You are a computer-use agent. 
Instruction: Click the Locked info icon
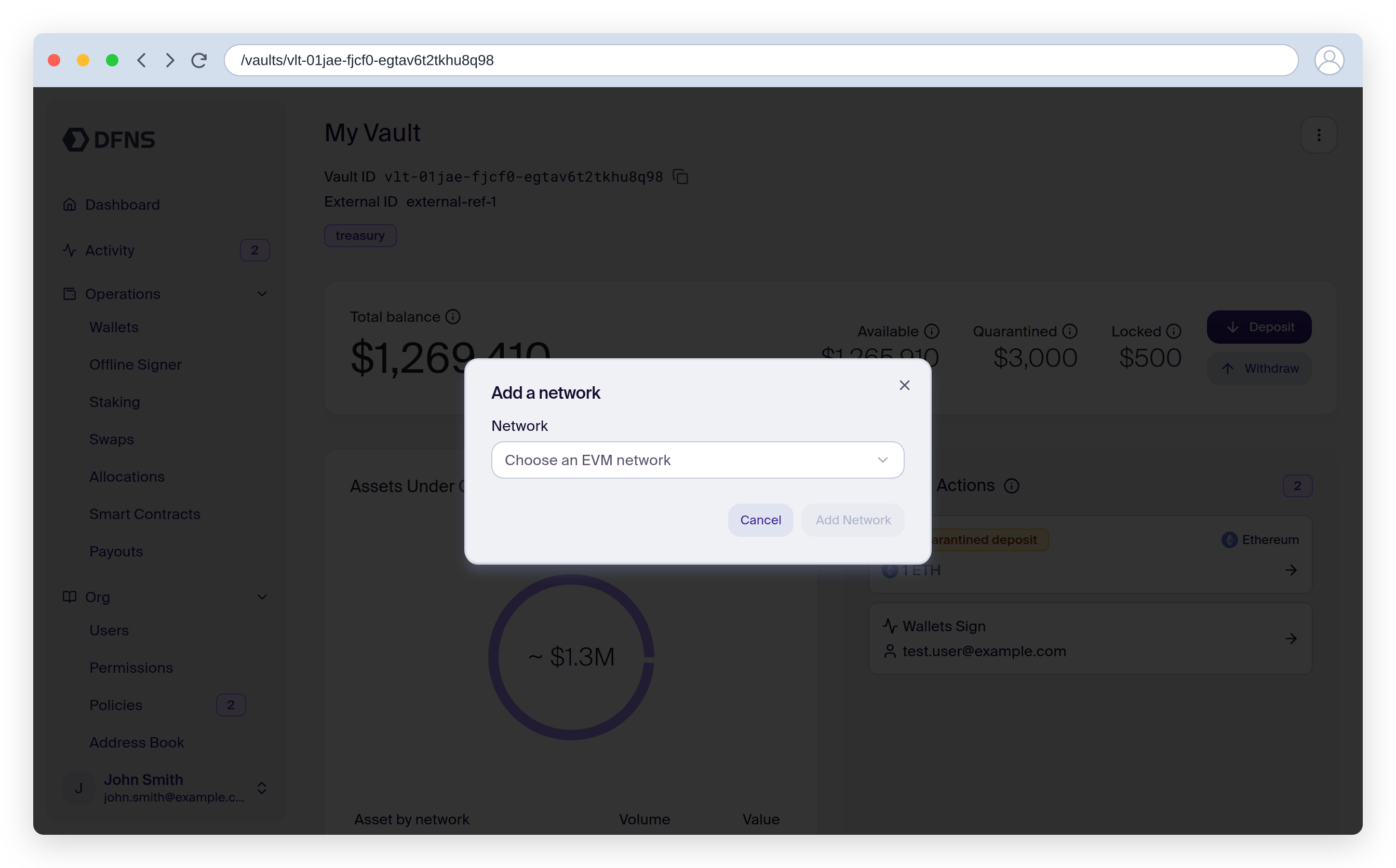coord(1173,331)
